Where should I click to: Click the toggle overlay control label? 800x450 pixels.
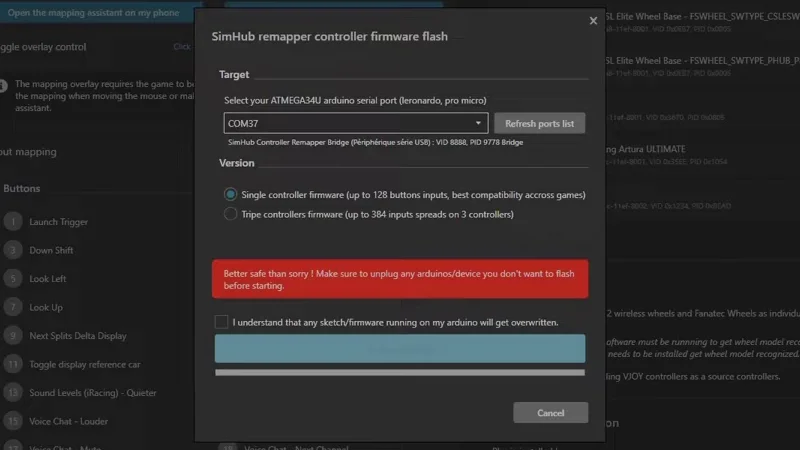(43, 47)
